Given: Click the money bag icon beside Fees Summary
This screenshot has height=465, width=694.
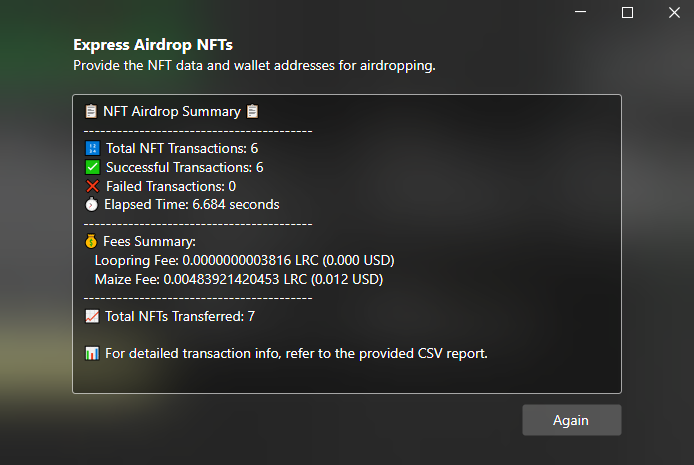Looking at the screenshot, I should pos(91,241).
